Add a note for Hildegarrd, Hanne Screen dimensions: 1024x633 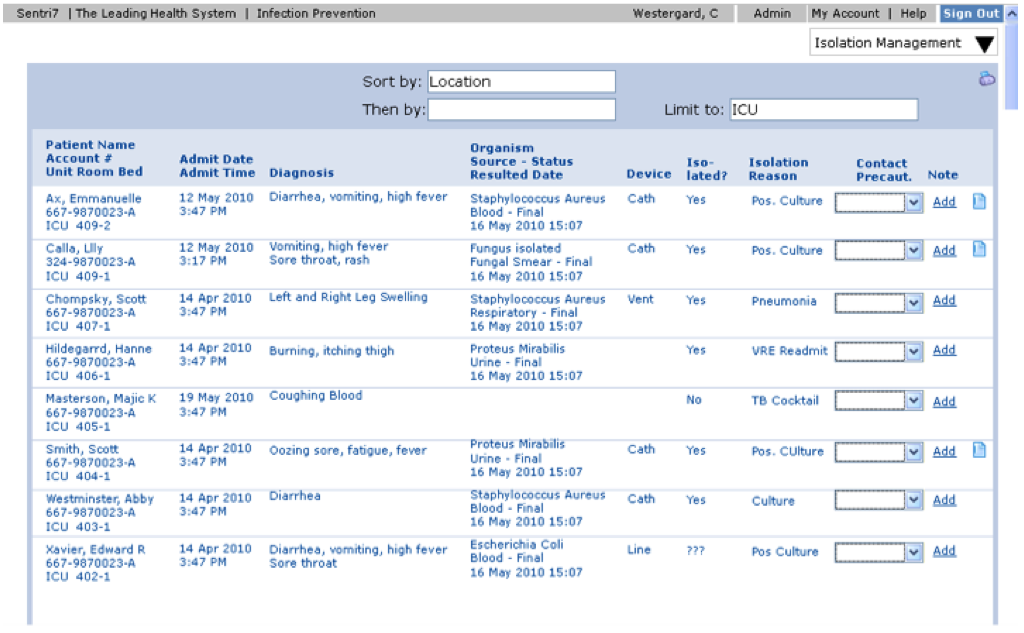point(944,349)
